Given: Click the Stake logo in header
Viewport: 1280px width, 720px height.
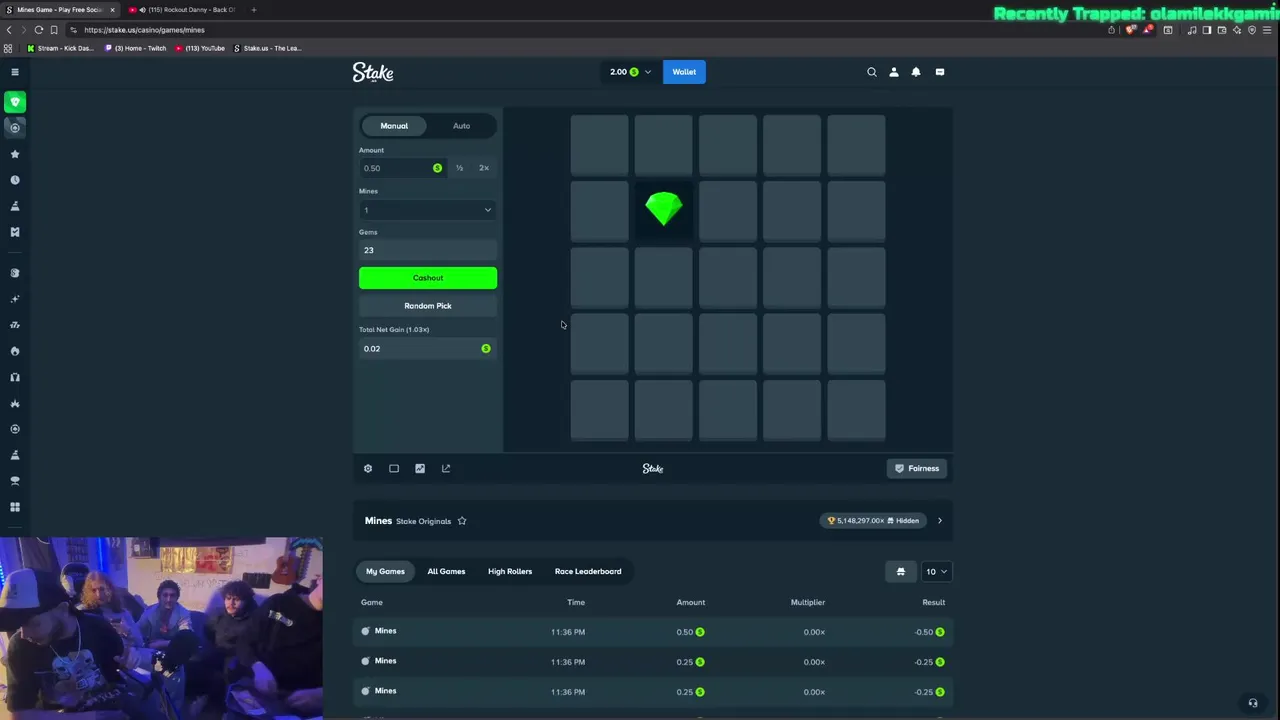Looking at the screenshot, I should pos(373,72).
